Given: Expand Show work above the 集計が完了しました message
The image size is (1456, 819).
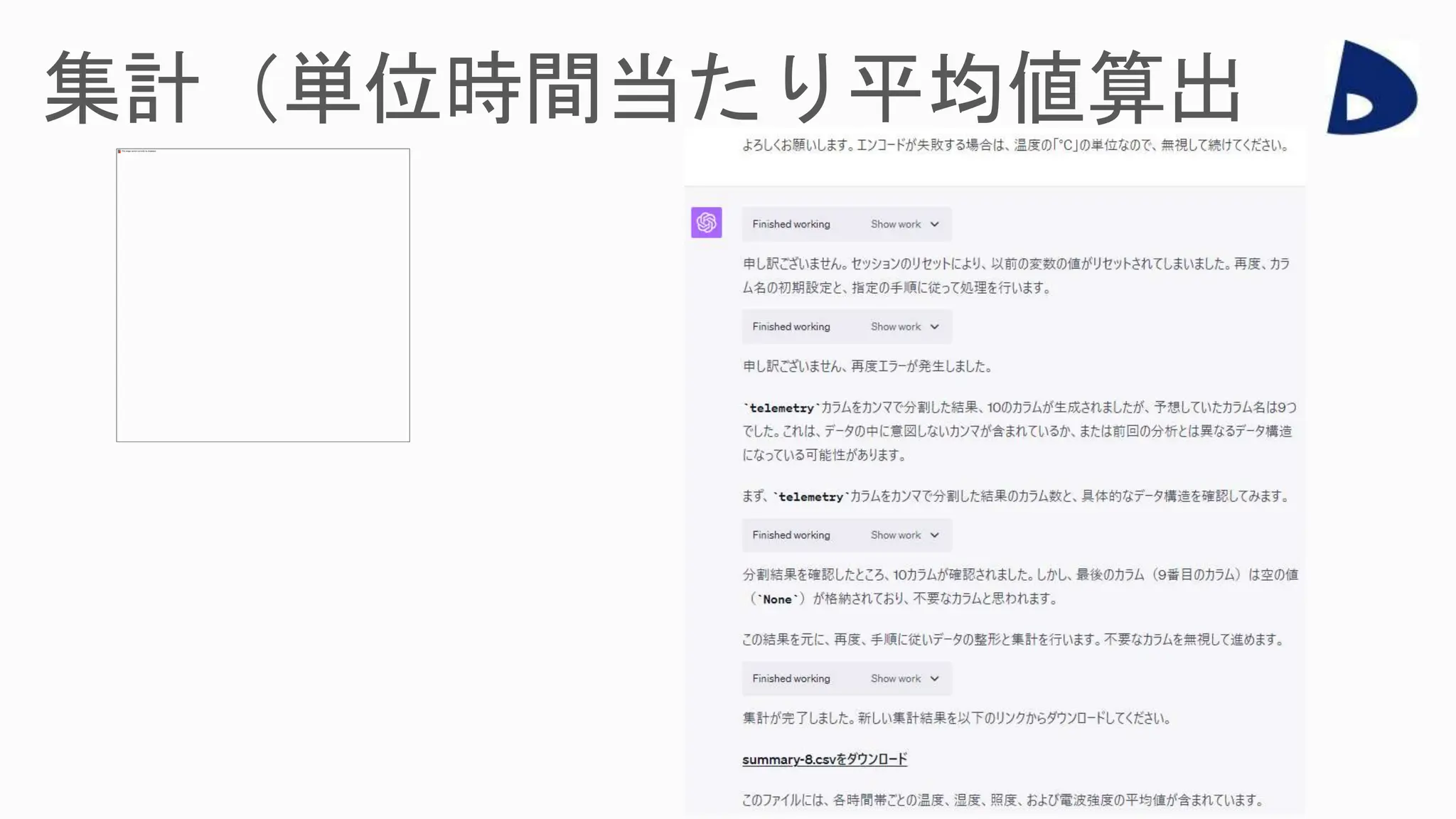Looking at the screenshot, I should [x=896, y=679].
